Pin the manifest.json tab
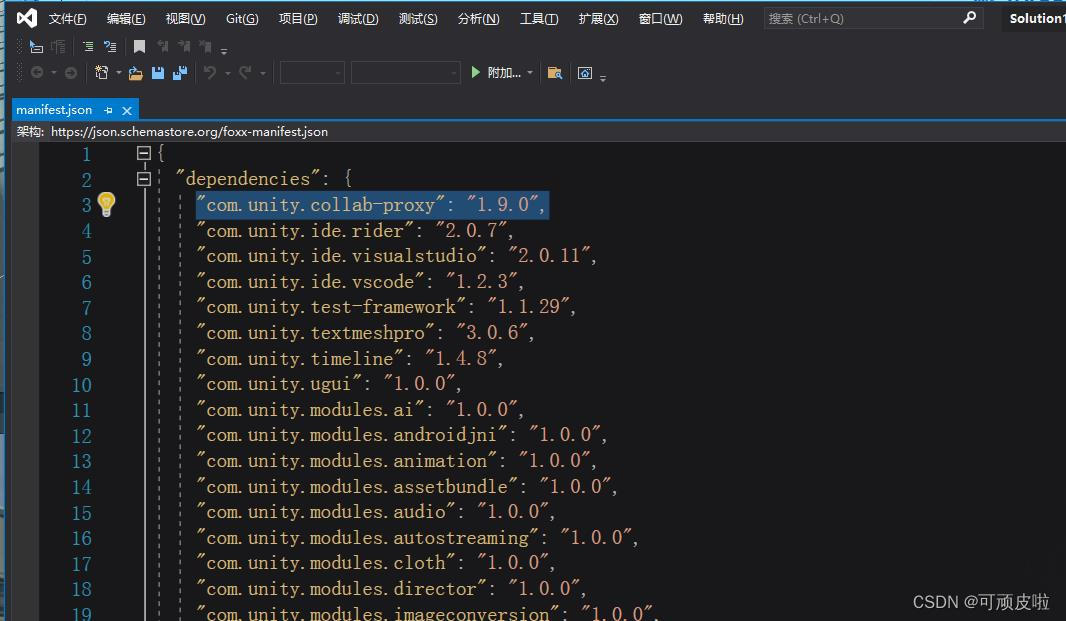The height and width of the screenshot is (621, 1066). [109, 110]
